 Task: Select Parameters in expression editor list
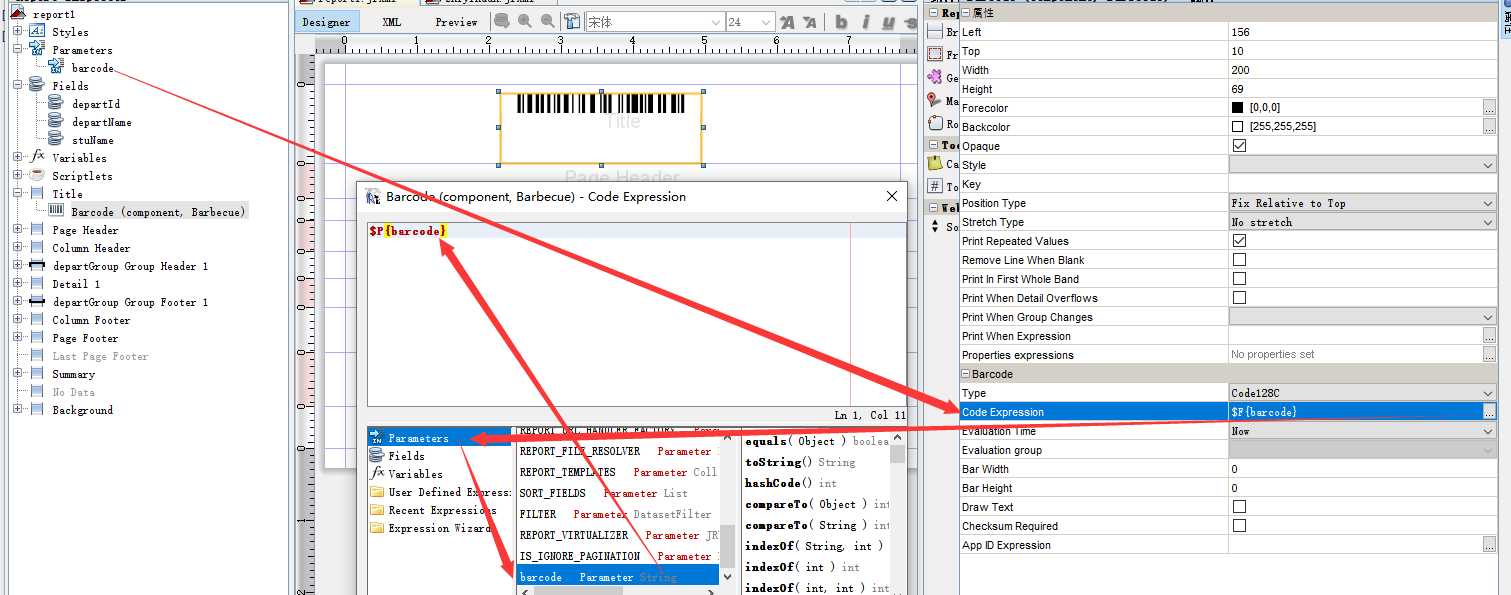pyautogui.click(x=441, y=438)
